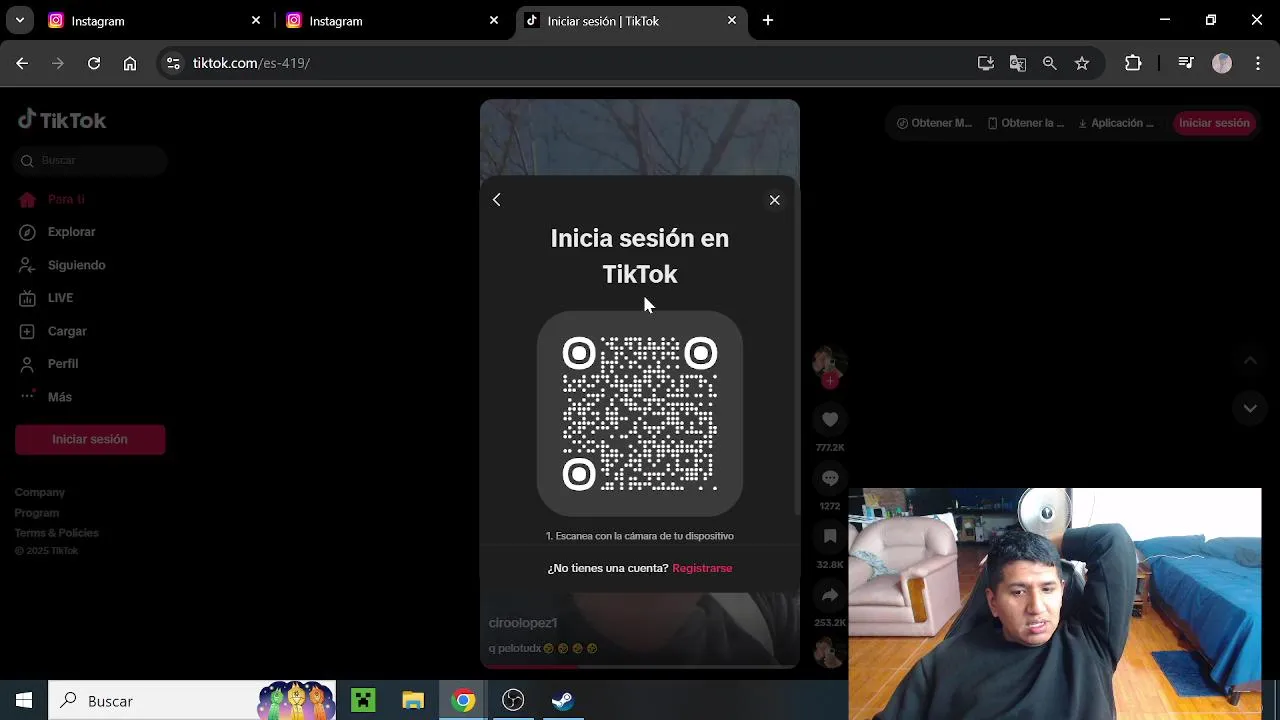Expand the Company footer section
1280x720 pixels.
40,492
